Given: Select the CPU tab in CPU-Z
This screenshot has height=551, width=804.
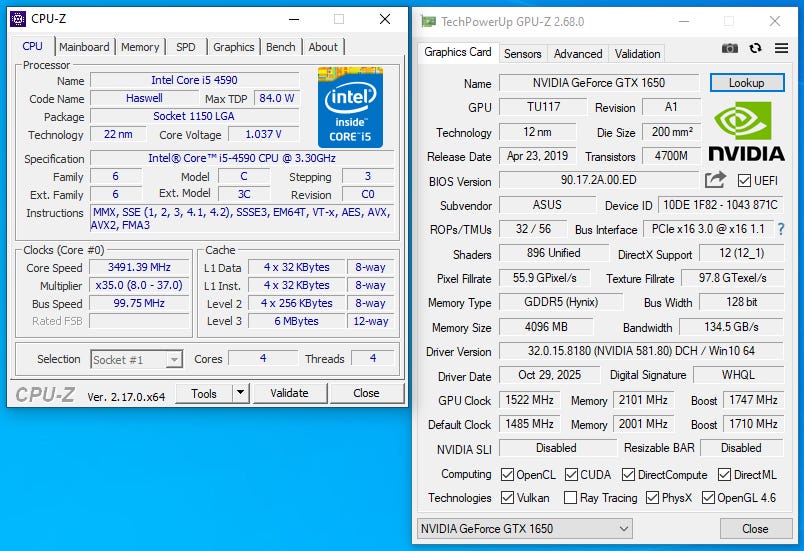Looking at the screenshot, I should [x=32, y=46].
